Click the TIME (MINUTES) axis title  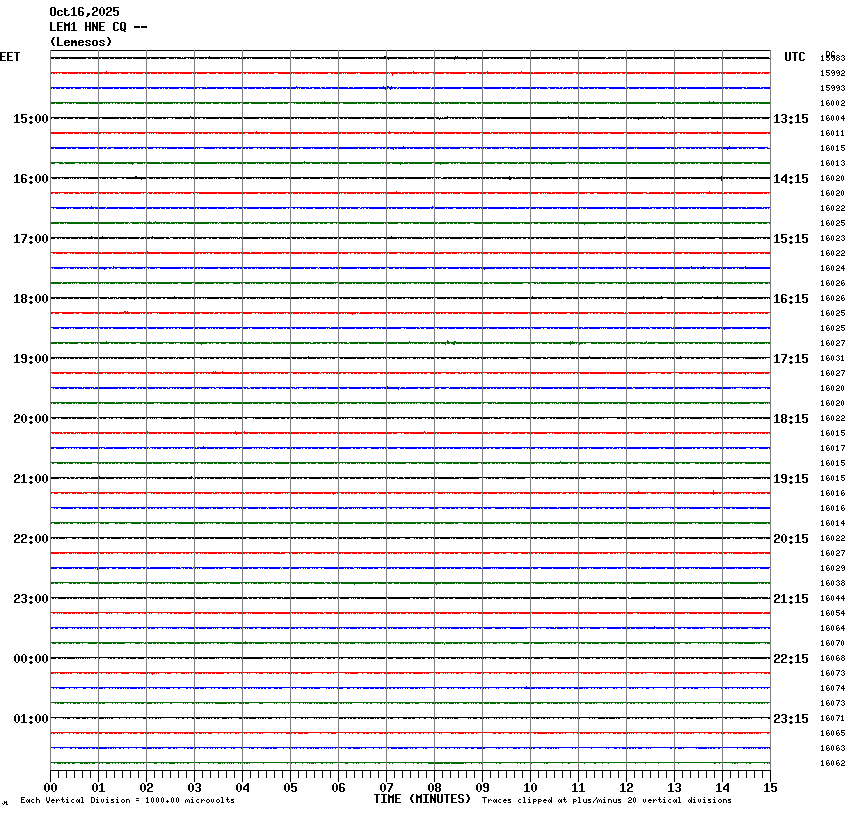[x=421, y=799]
